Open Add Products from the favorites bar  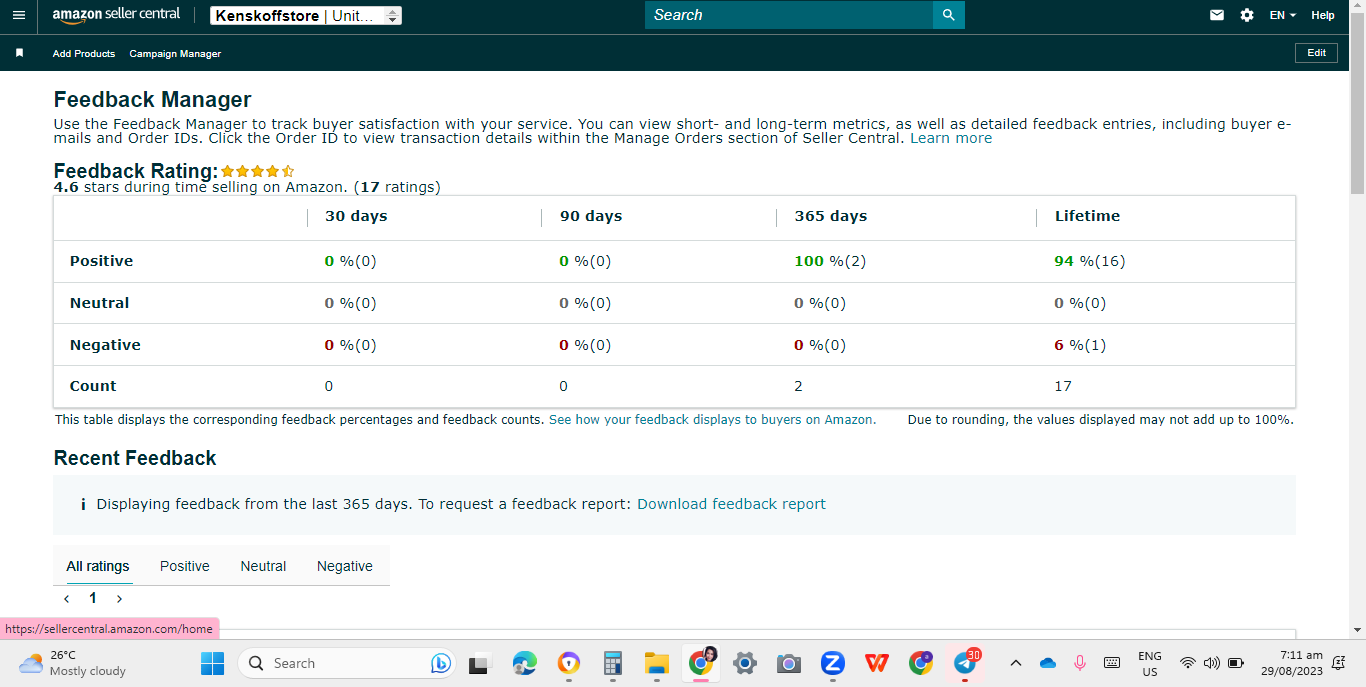[x=84, y=54]
